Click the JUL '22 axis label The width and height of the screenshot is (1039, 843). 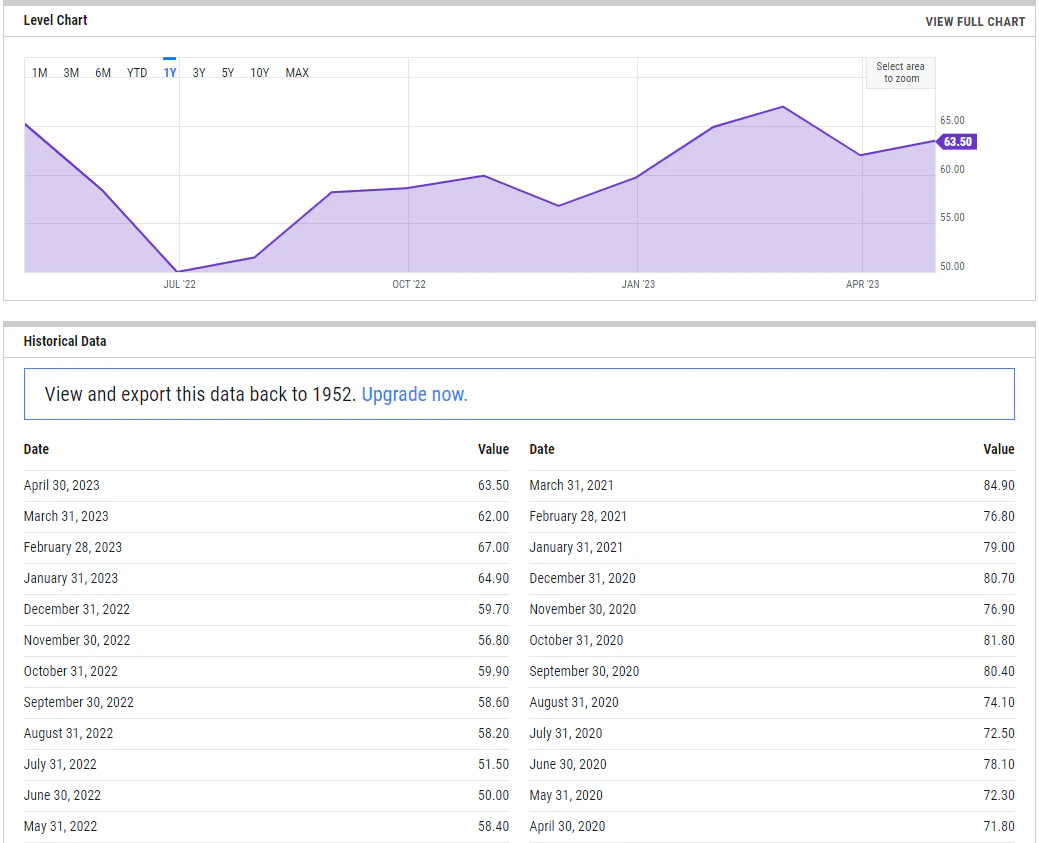[179, 285]
